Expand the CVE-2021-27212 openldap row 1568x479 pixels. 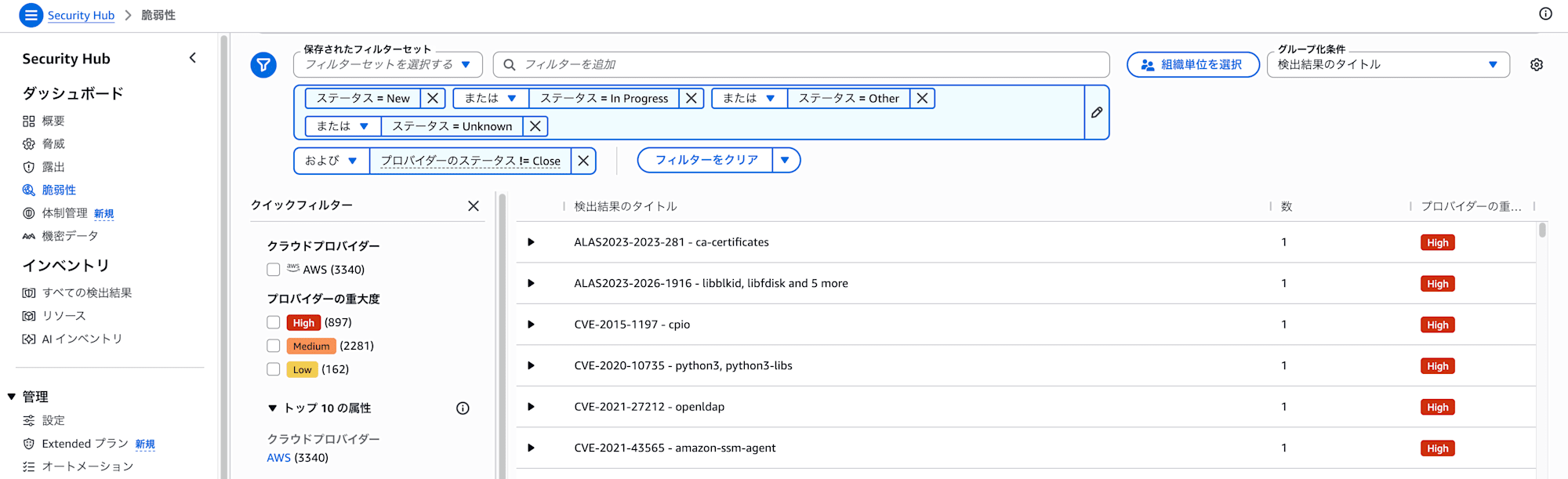point(531,407)
